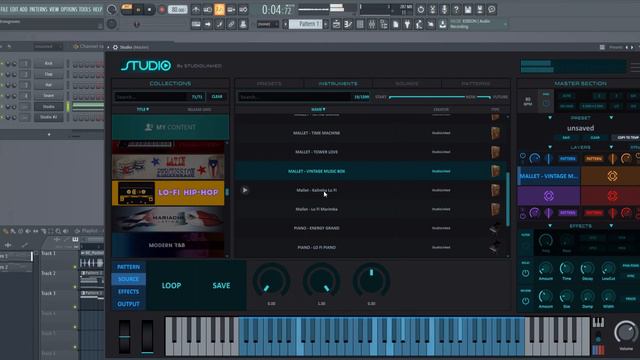Open the question mark help icon

point(456,9)
